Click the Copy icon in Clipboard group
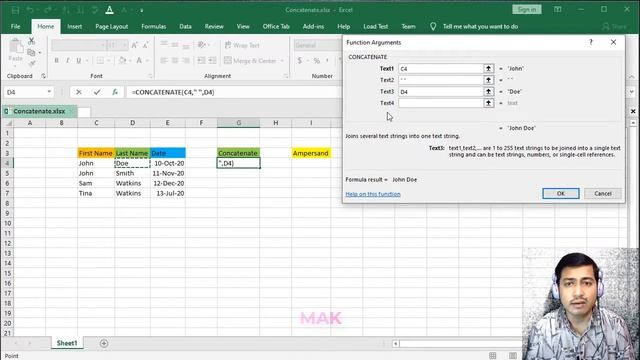640x360 pixels. click(x=31, y=52)
